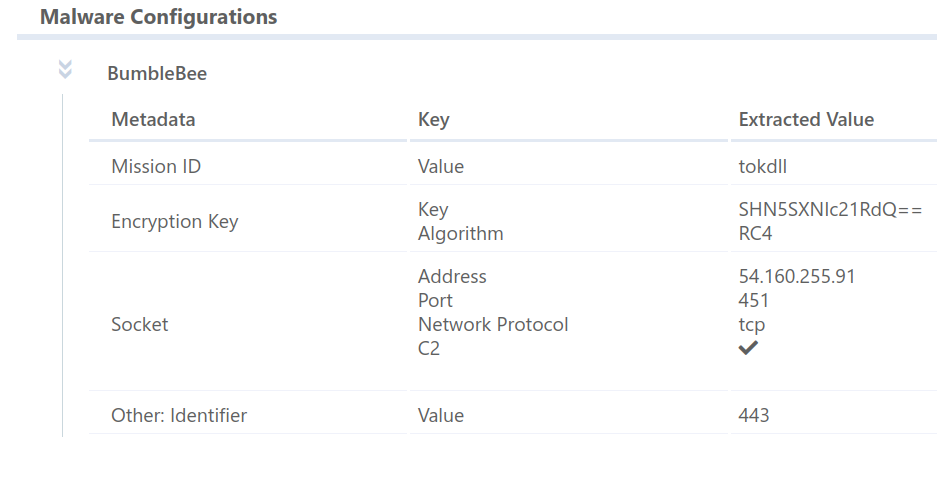Click the Network Protocol key label
The width and height of the screenshot is (937, 478).
[493, 324]
